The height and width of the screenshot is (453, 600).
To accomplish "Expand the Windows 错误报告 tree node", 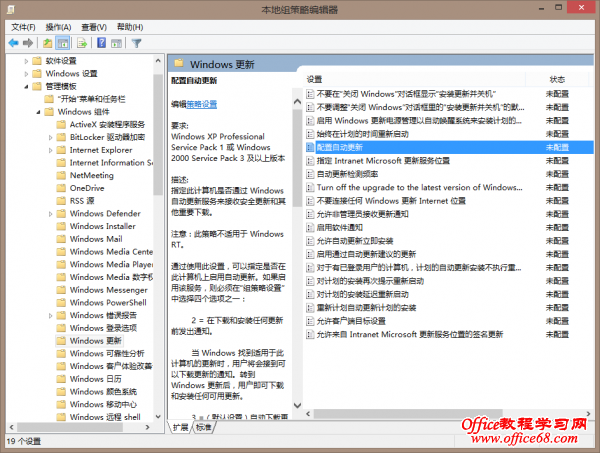I will tap(50, 315).
